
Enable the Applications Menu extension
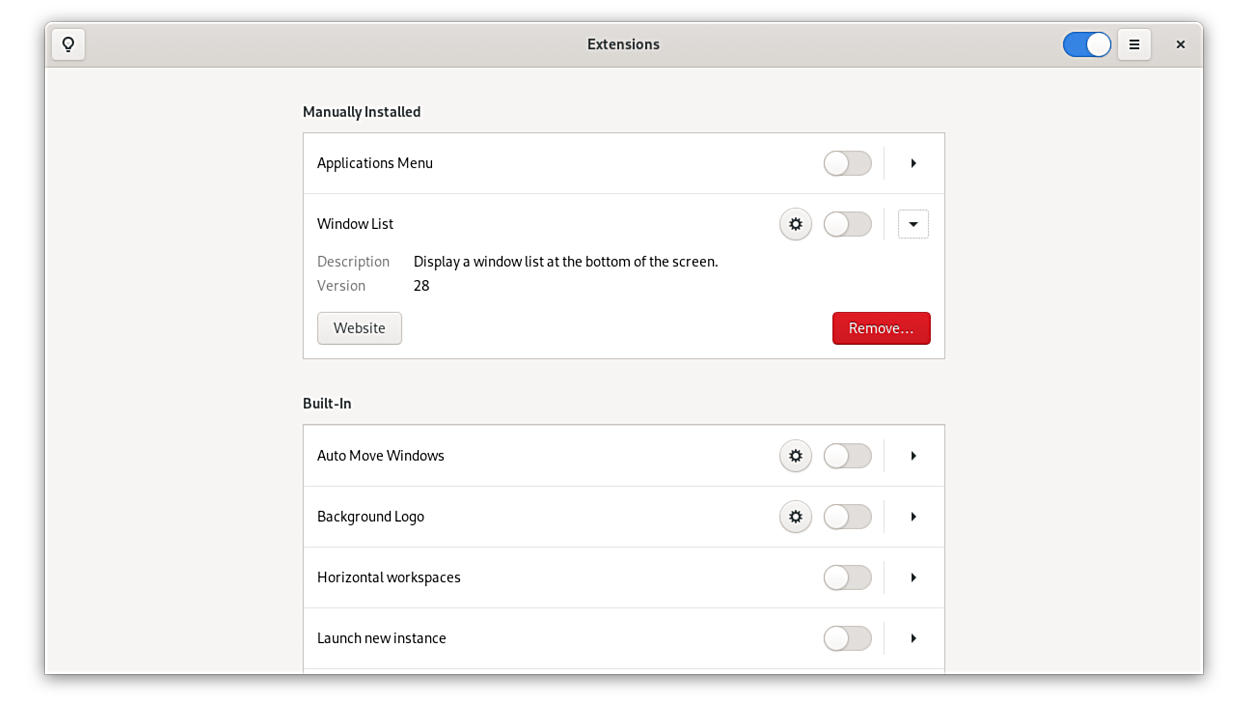click(x=847, y=163)
